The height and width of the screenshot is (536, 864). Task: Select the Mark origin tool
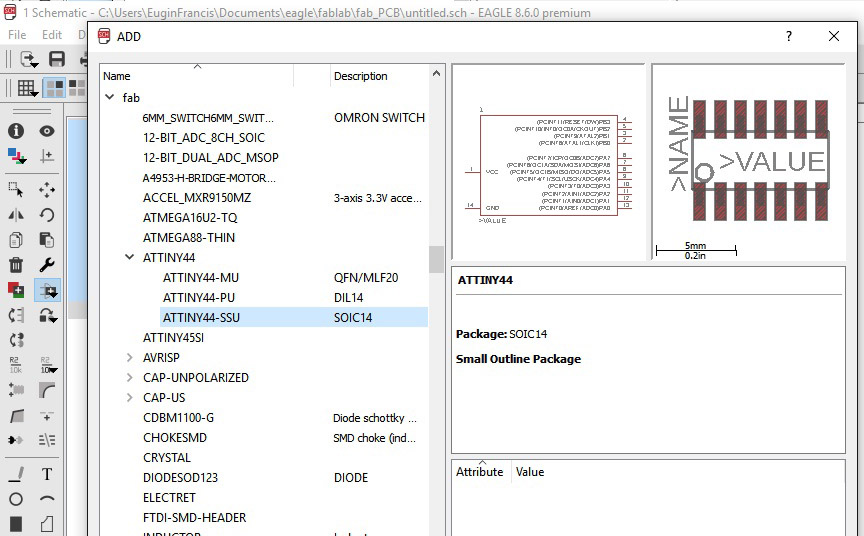coord(47,156)
